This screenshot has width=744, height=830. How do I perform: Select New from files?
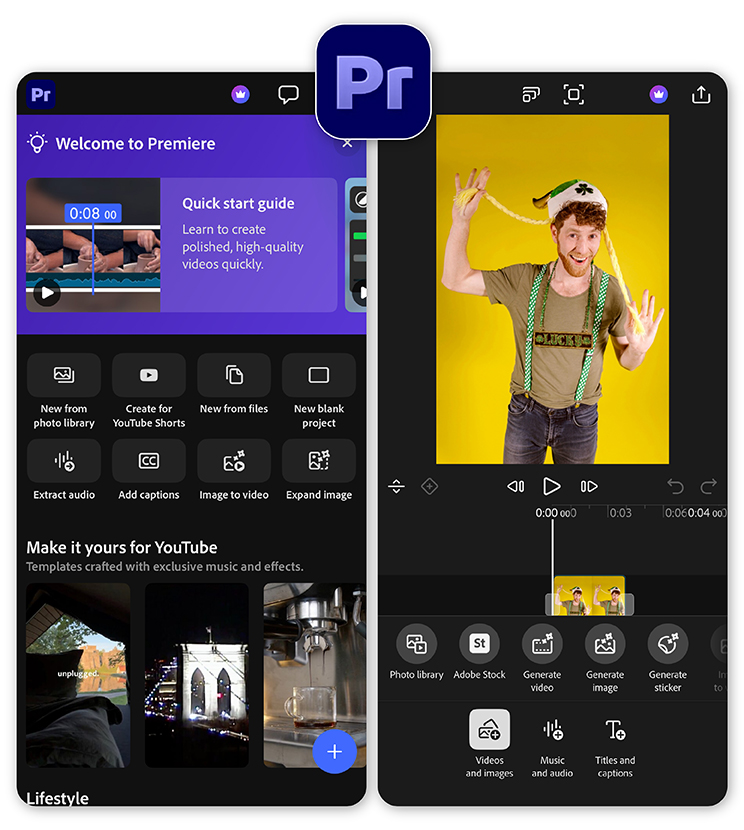point(234,385)
